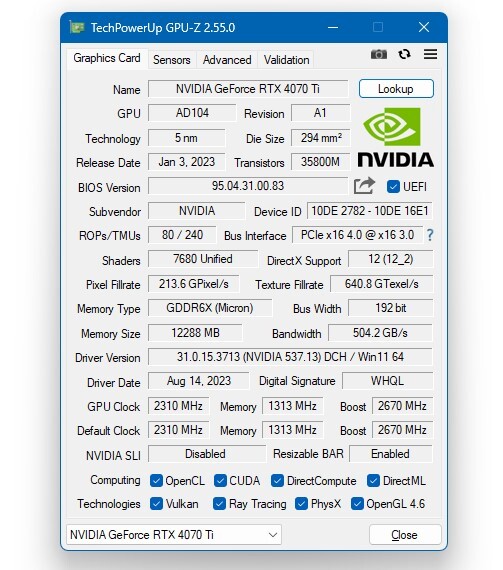Take a screenshot with the camera icon

378,55
